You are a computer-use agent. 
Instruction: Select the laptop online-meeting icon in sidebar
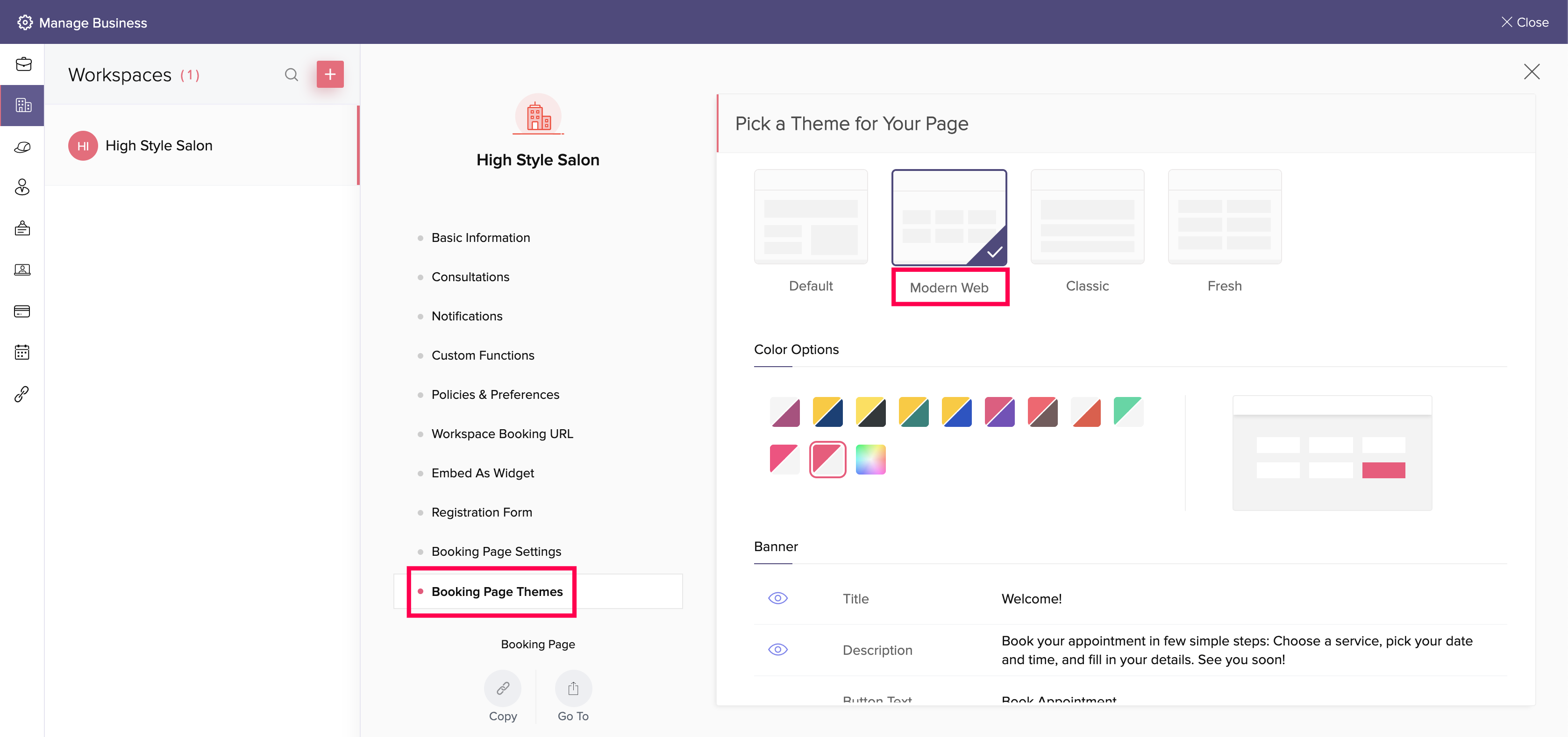coord(22,269)
